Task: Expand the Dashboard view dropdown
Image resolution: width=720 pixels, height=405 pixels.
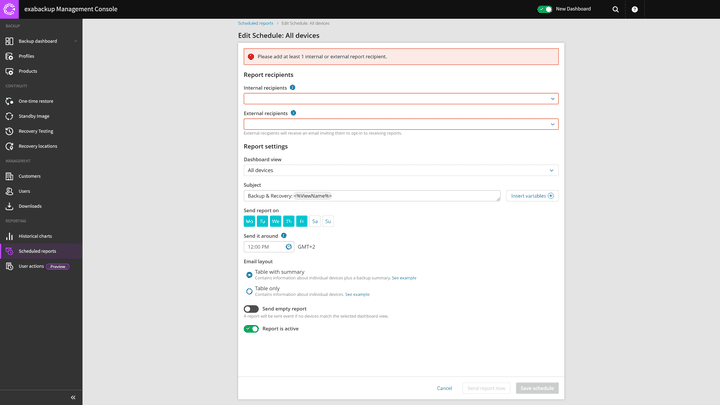Action: 400,171
